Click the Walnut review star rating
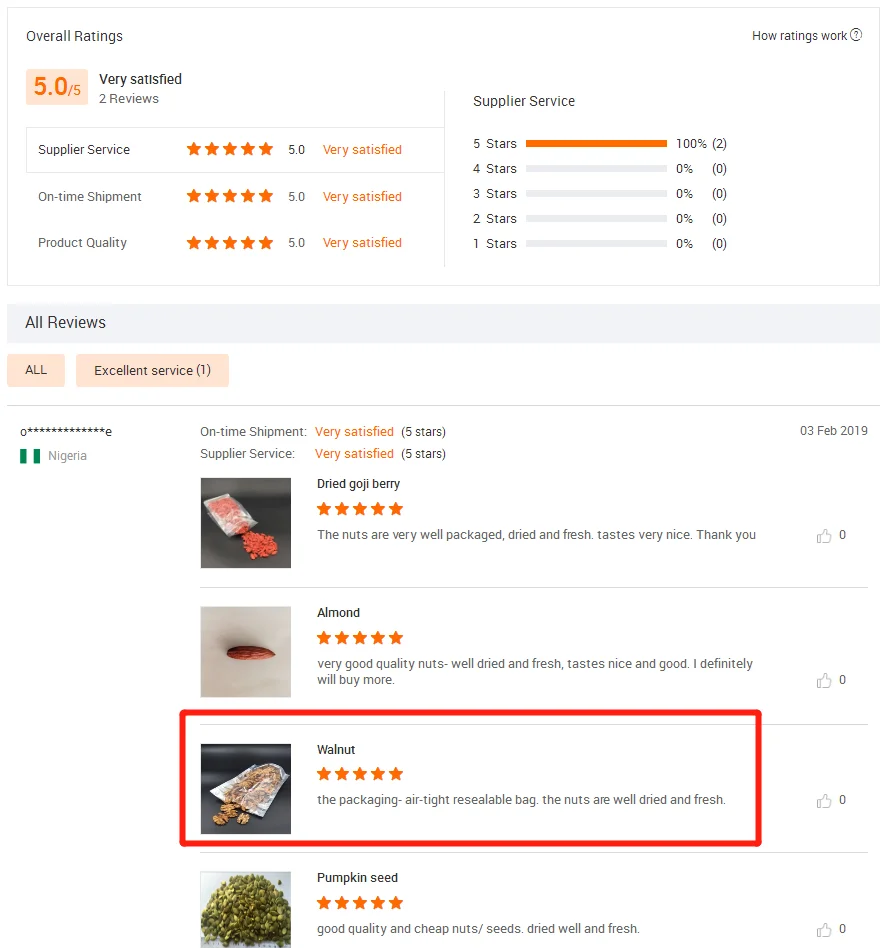 tap(360, 774)
